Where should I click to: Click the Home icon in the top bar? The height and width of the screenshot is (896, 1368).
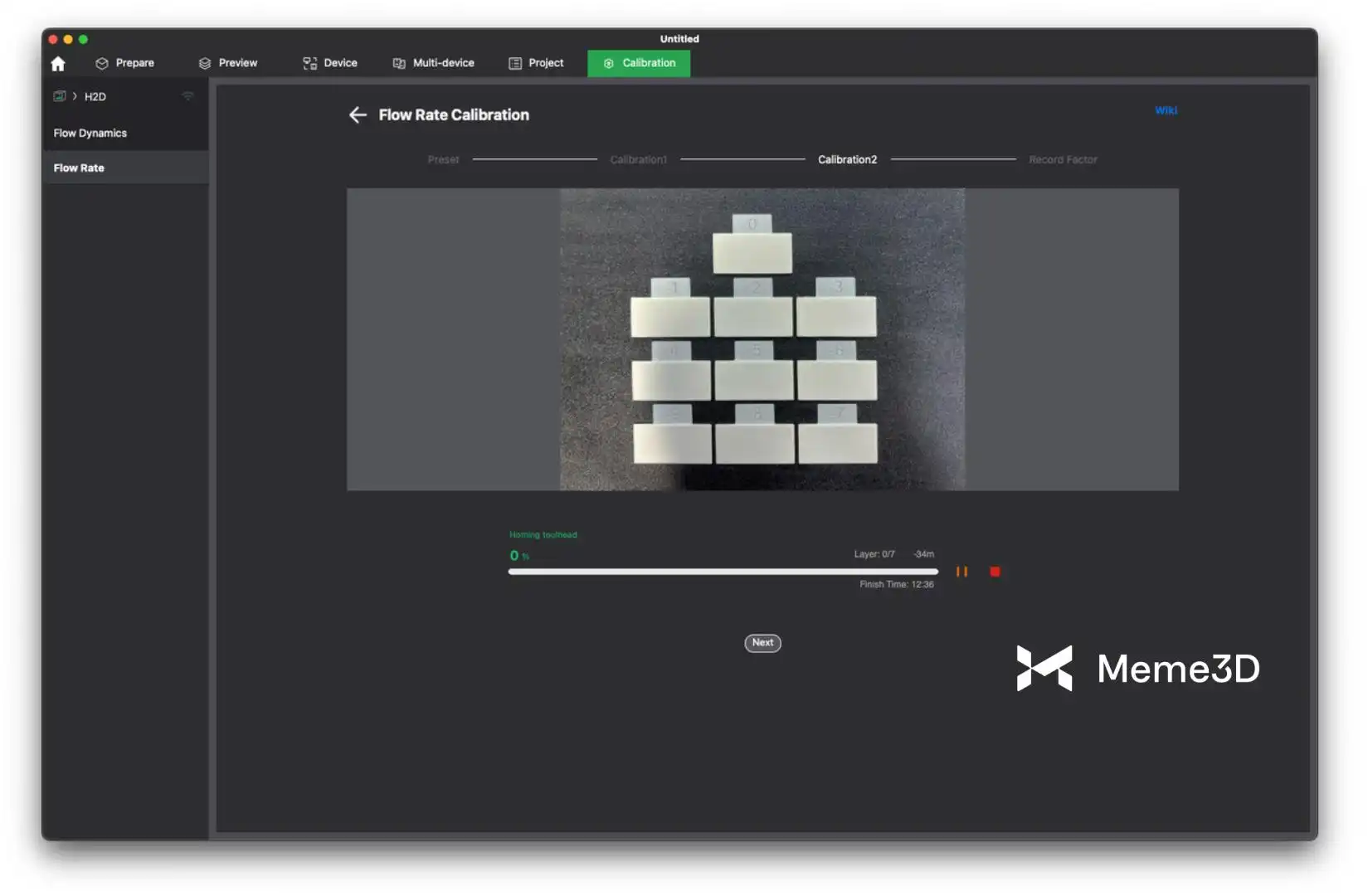(x=58, y=64)
